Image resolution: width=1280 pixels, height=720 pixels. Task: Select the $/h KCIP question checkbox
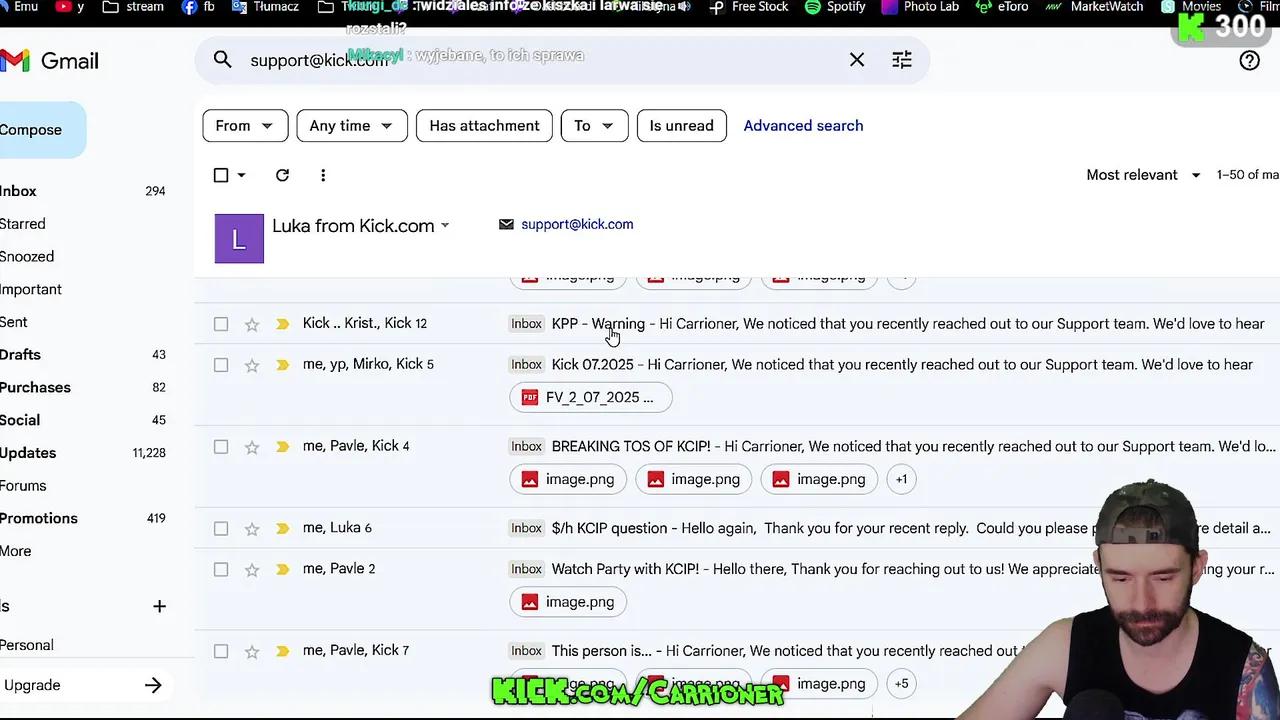(221, 528)
